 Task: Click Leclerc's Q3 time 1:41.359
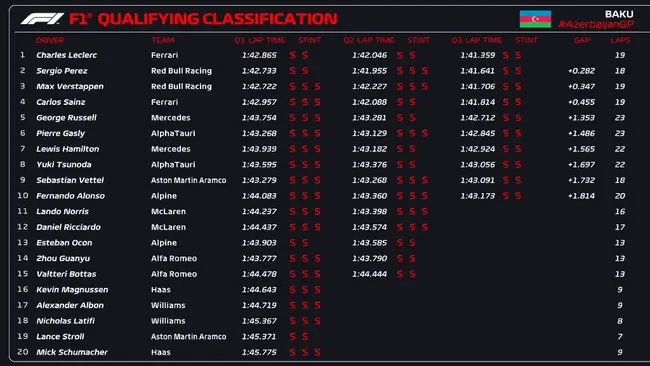(x=478, y=55)
